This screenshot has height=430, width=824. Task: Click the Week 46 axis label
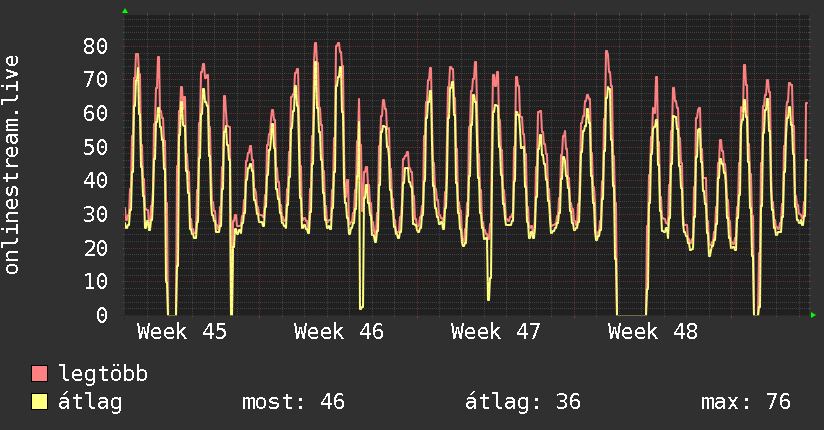click(x=339, y=332)
